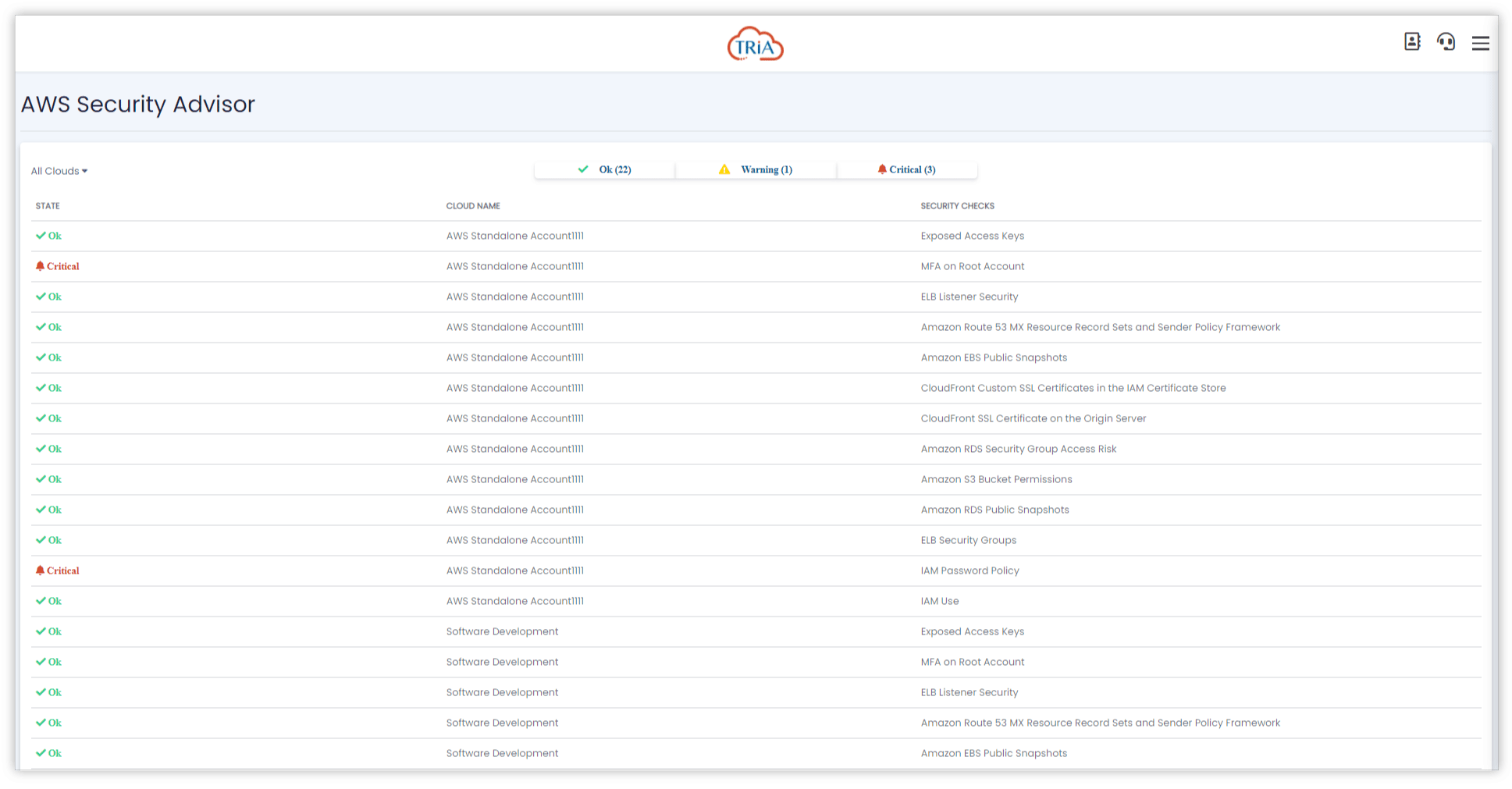This screenshot has height=789, width=1512.
Task: Click cloud name in IAM Password Policy row
Action: click(x=514, y=570)
